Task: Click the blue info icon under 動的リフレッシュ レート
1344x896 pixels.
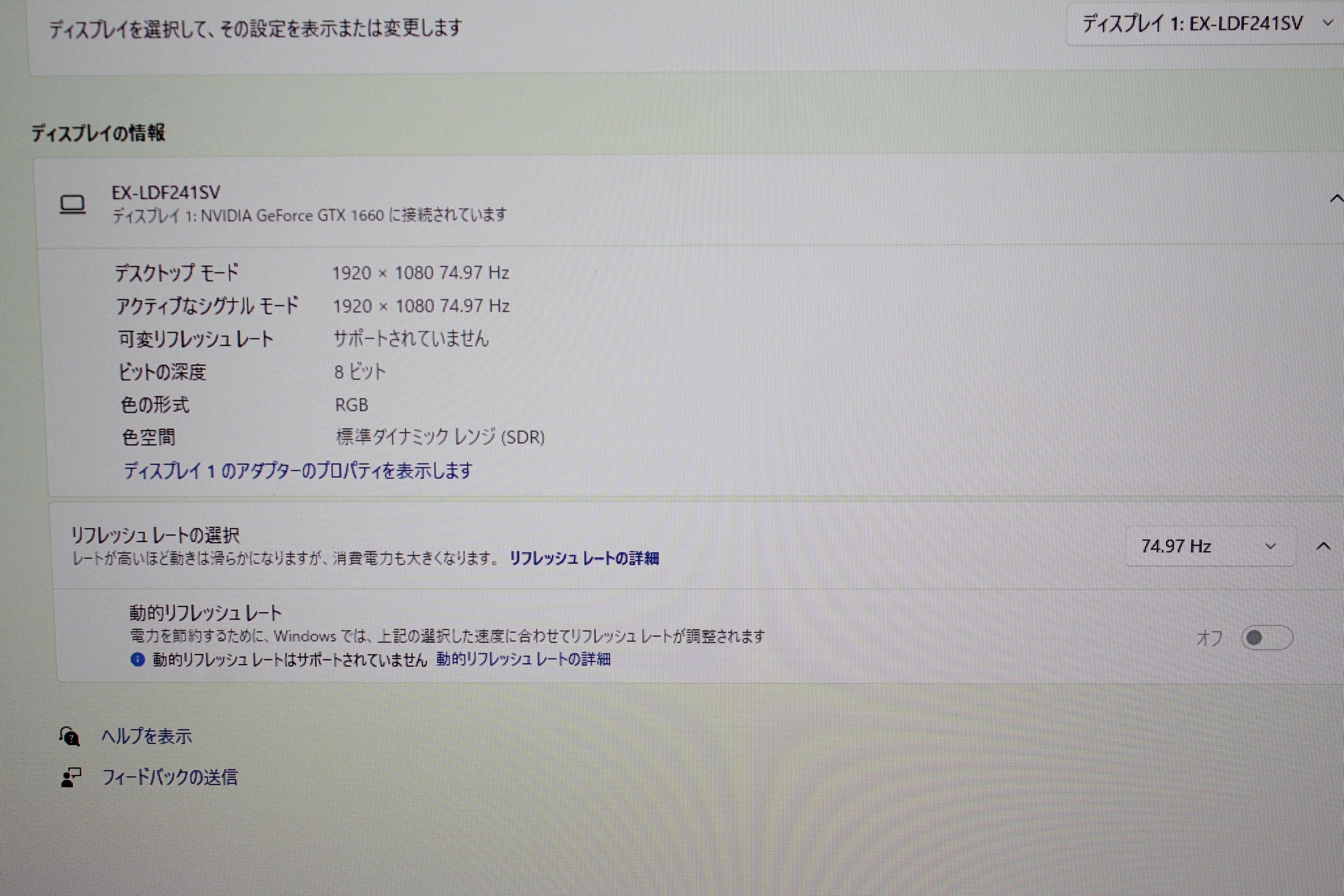Action: coord(138,660)
